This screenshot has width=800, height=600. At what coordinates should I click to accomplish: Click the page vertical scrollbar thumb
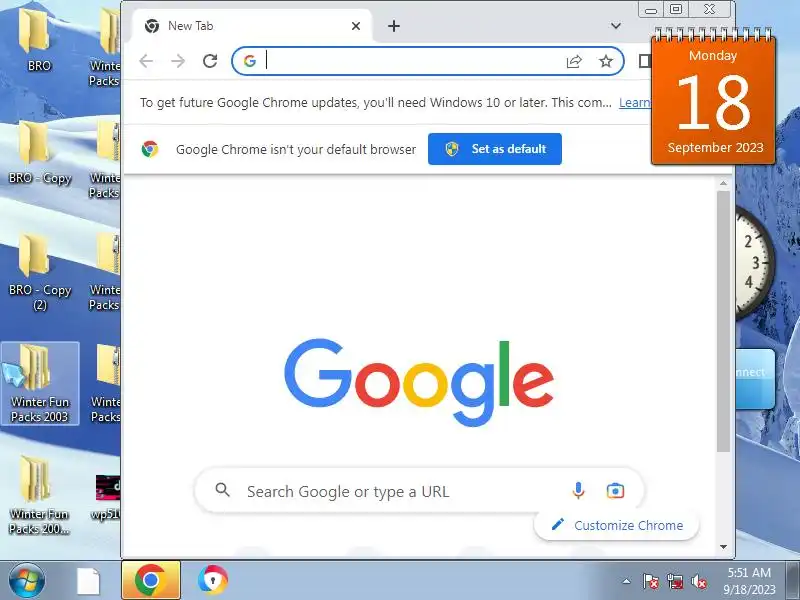723,321
